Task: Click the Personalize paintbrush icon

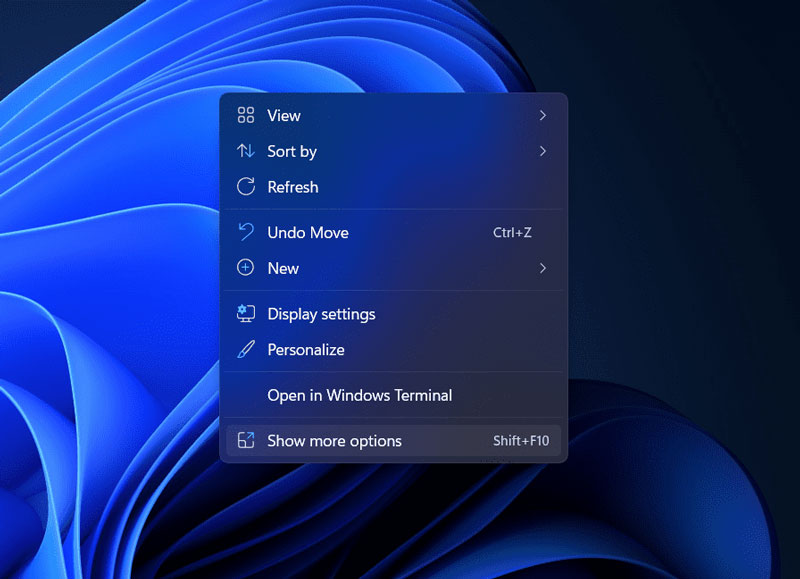Action: tap(245, 350)
